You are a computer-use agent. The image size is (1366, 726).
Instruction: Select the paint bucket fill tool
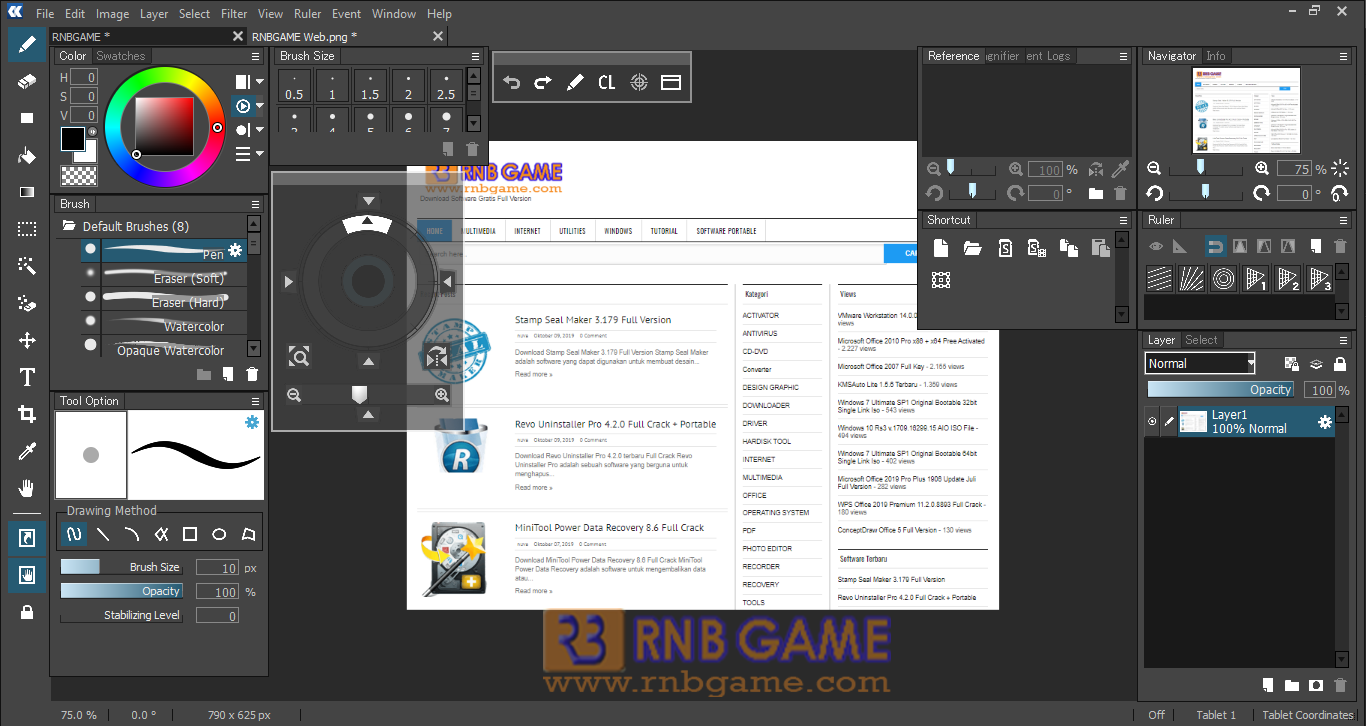27,155
